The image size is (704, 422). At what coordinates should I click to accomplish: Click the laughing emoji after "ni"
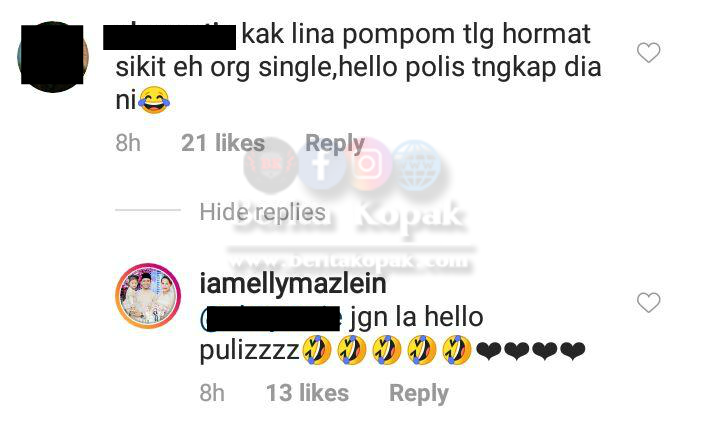[x=154, y=100]
